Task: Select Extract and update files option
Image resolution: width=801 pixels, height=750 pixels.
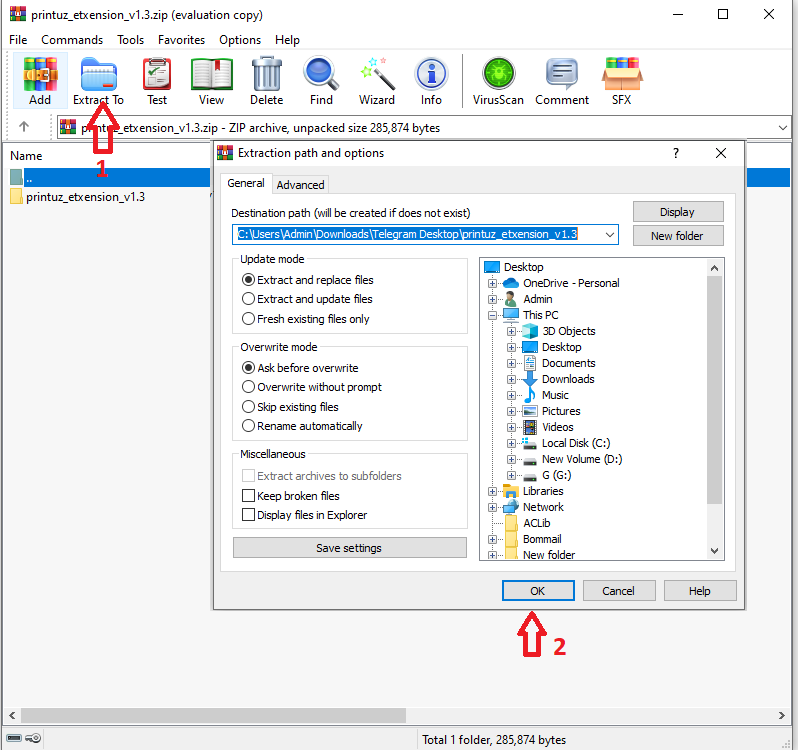Action: click(248, 299)
